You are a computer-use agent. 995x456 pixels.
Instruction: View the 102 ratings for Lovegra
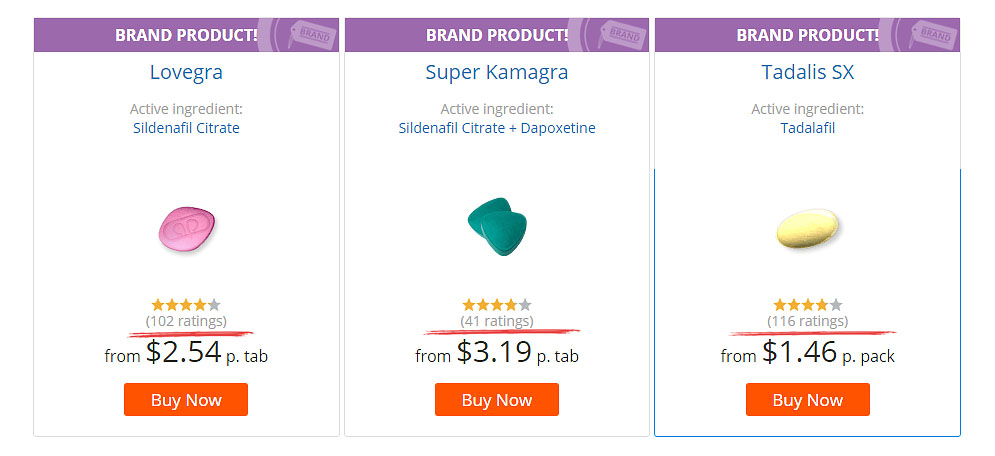(x=186, y=321)
